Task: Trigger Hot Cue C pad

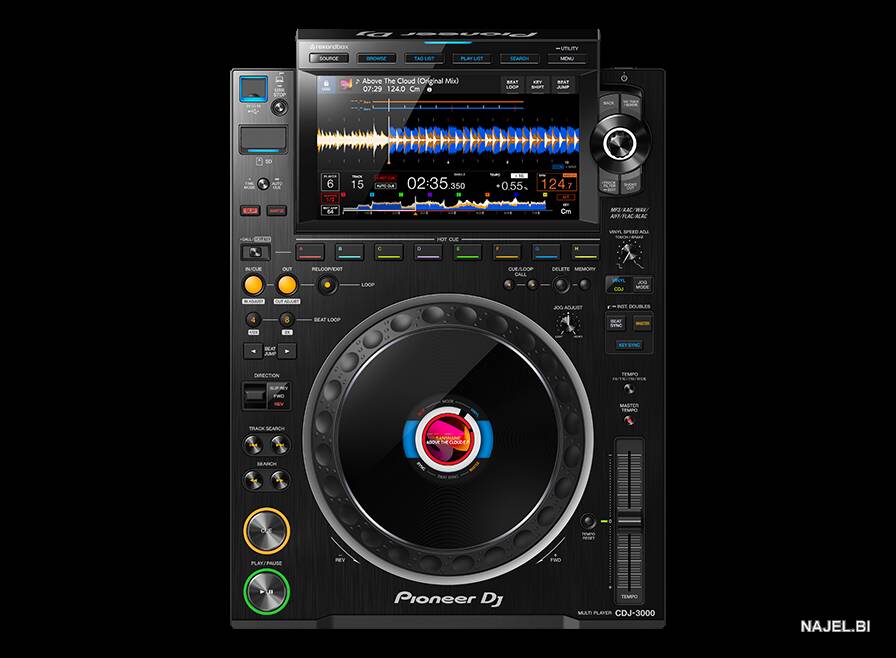Action: [389, 251]
